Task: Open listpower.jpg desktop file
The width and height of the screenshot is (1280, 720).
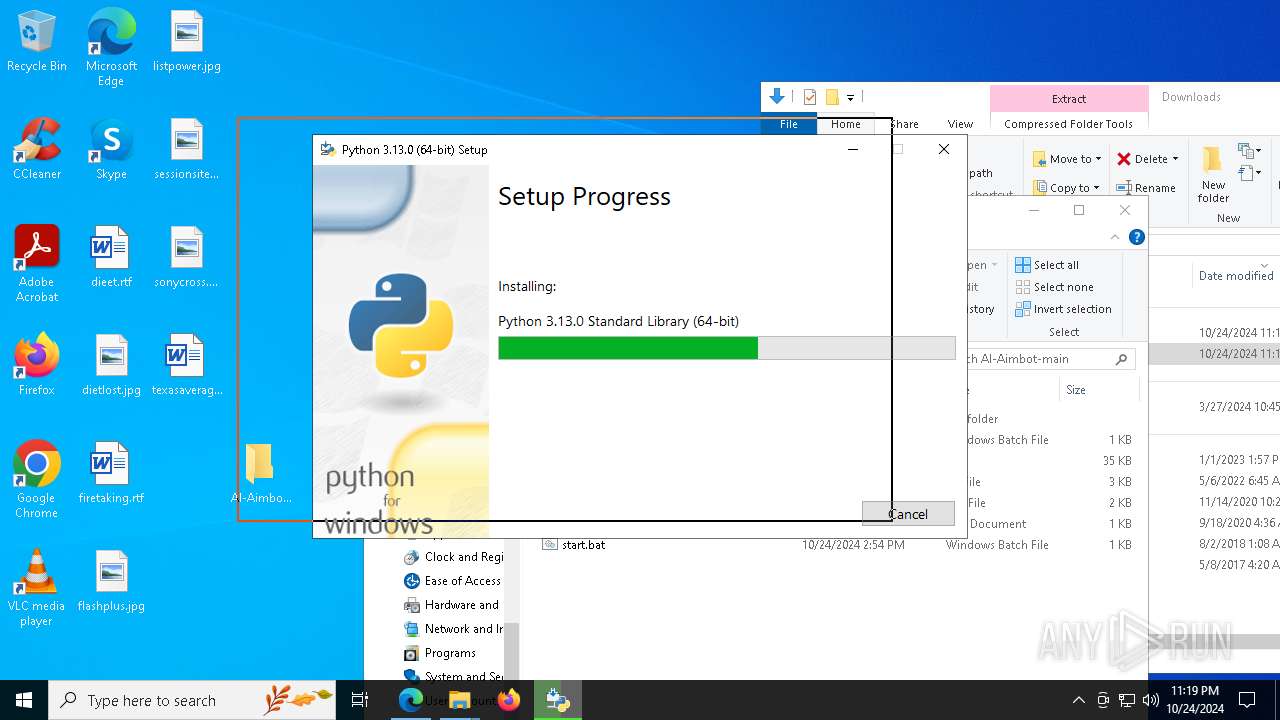Action: (x=187, y=42)
